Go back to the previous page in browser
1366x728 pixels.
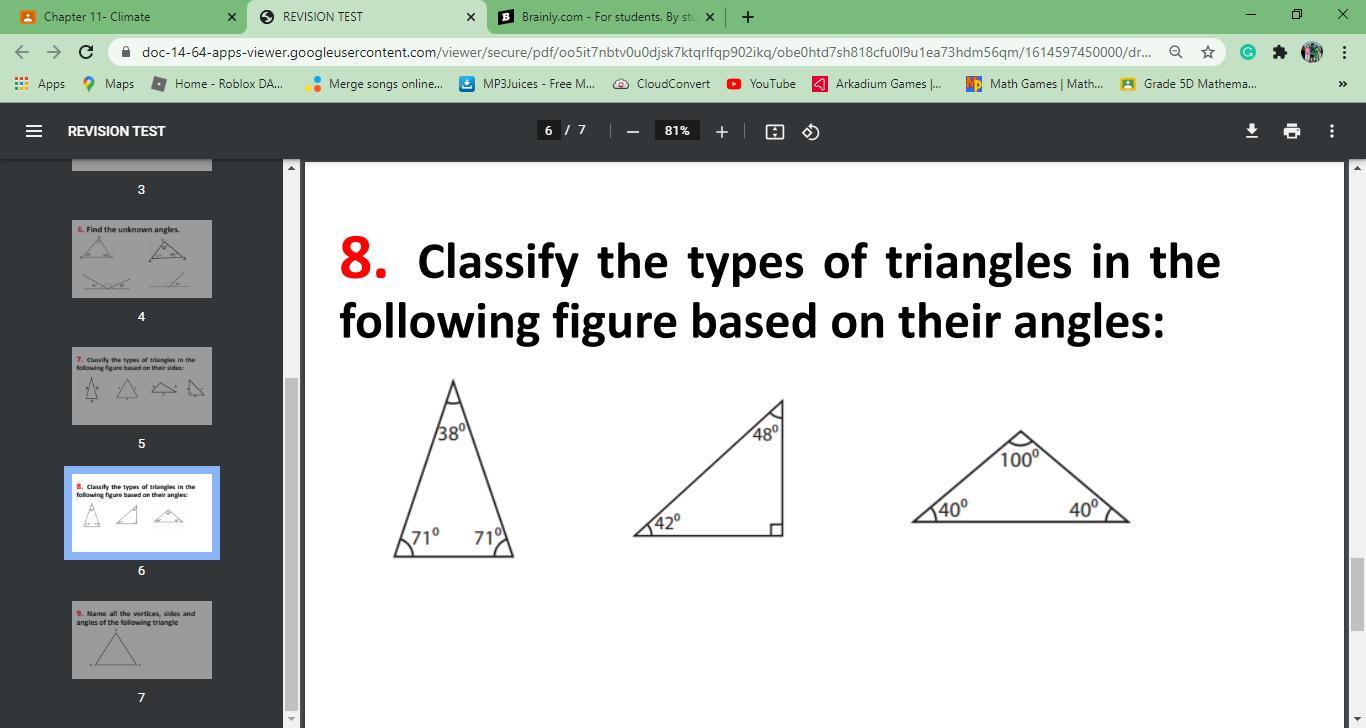[22, 52]
